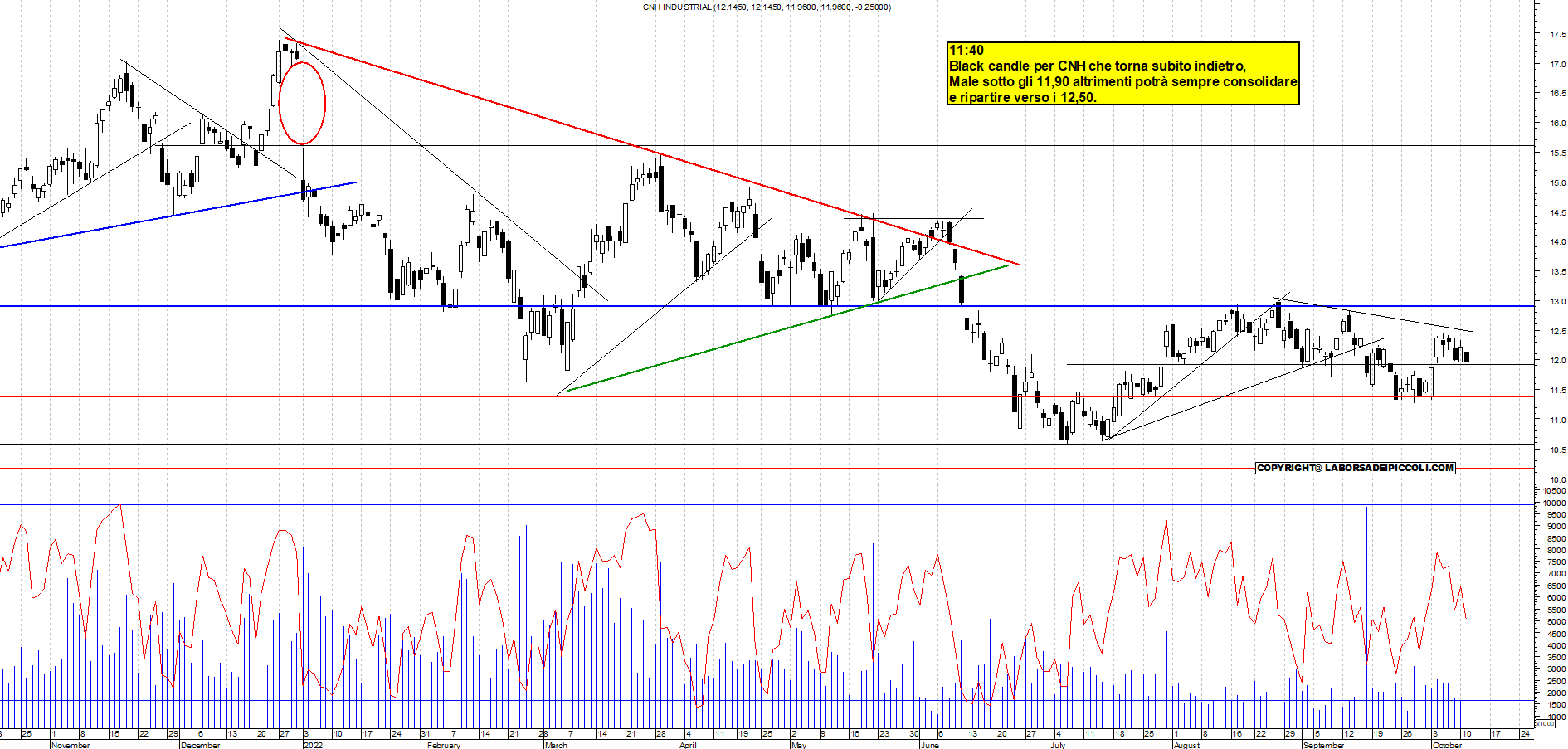Select the long red descending trendline
This screenshot has height=749, width=1568.
[x=652, y=153]
